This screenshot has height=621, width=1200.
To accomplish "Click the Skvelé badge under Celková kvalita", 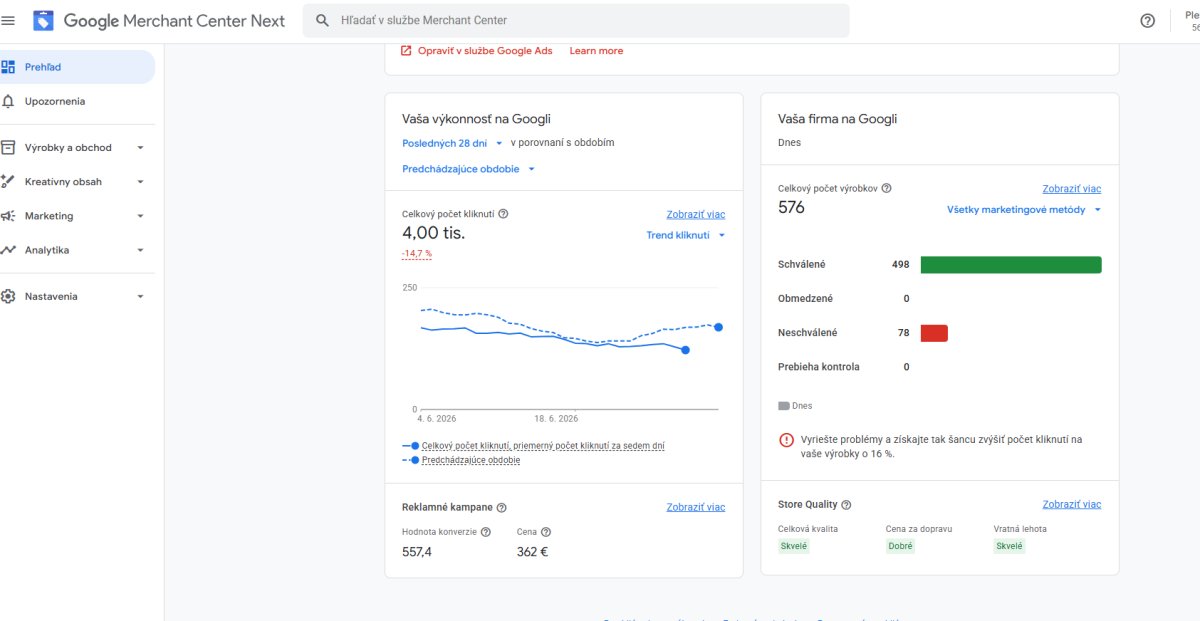I will click(794, 546).
